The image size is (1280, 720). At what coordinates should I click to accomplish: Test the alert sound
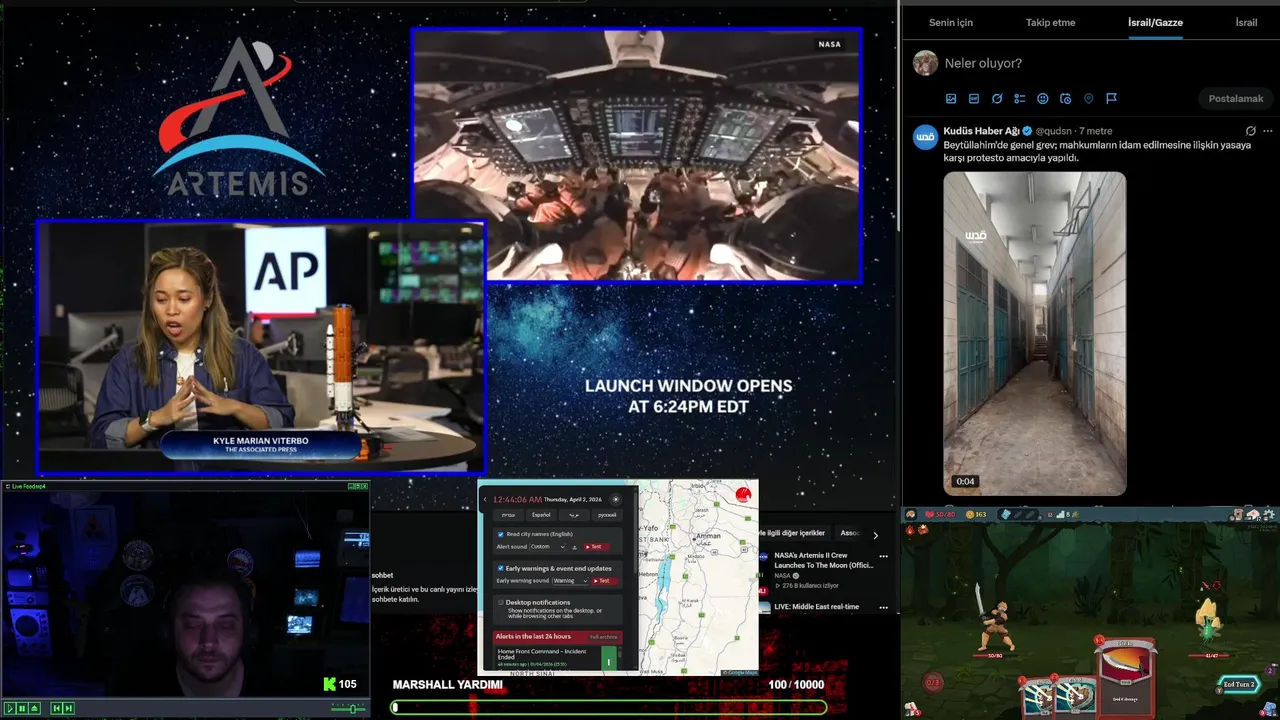coord(597,547)
